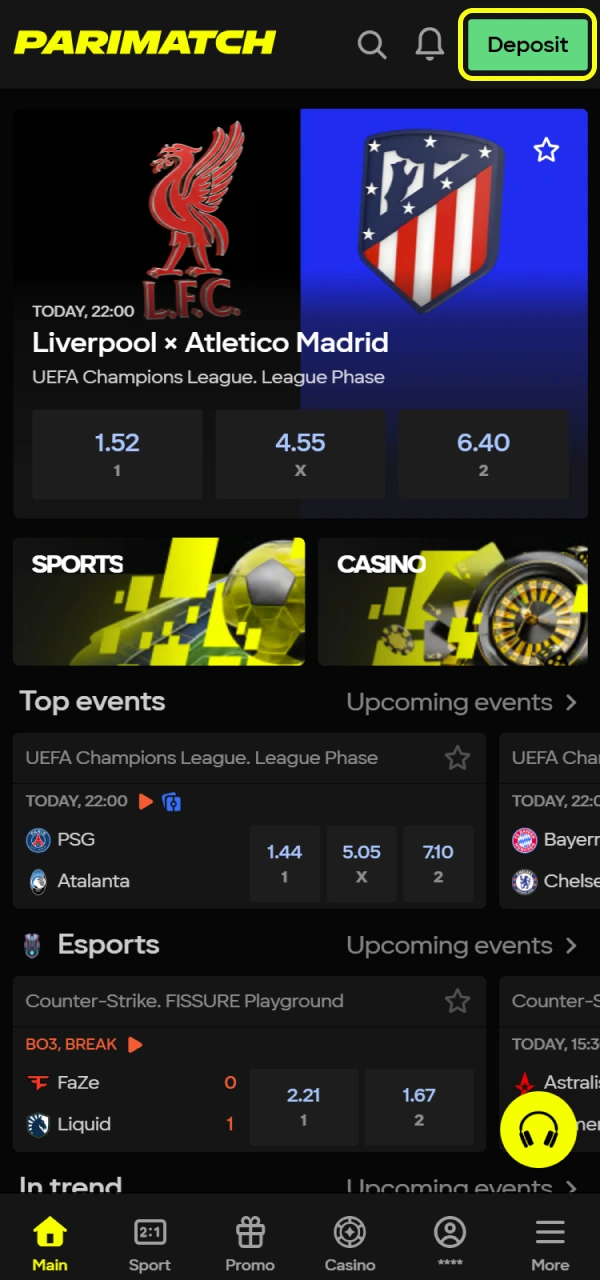
Task: Click the green Deposit button
Action: 527,45
